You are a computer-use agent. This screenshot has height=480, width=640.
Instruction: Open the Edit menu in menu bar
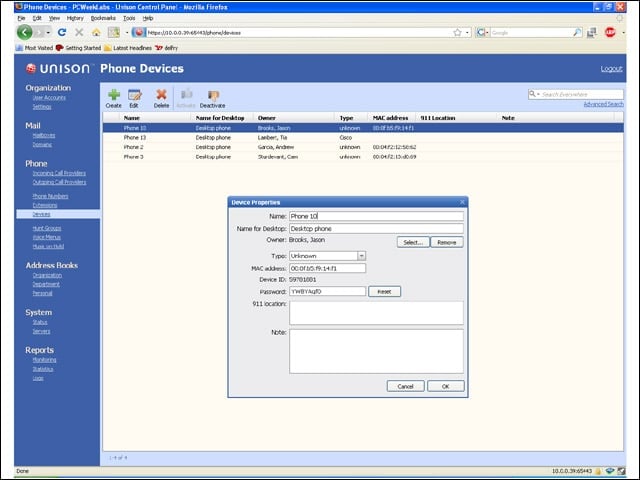(37, 18)
